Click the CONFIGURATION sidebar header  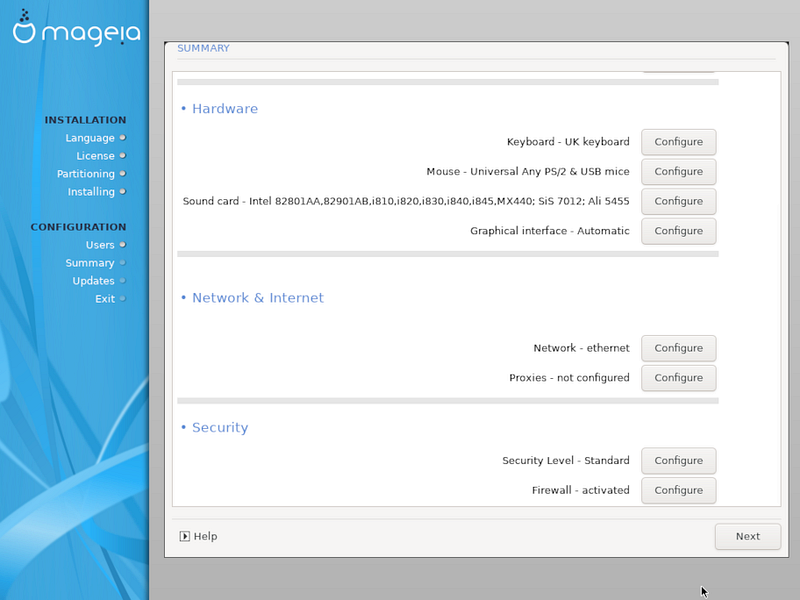point(78,227)
